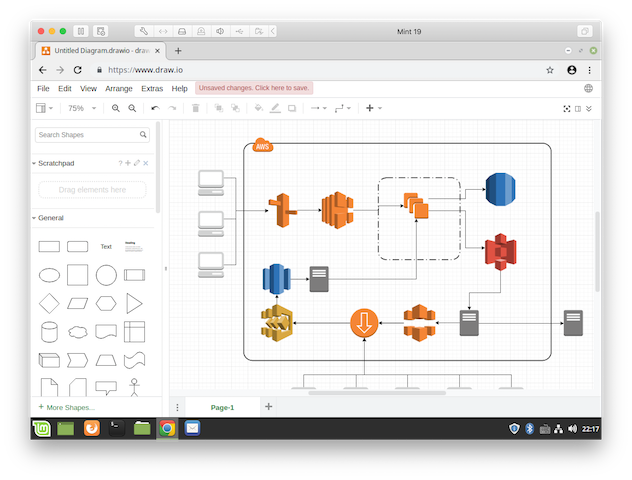Click the Unsaved changes save notice
Viewport: 632px width, 480px height.
[254, 88]
